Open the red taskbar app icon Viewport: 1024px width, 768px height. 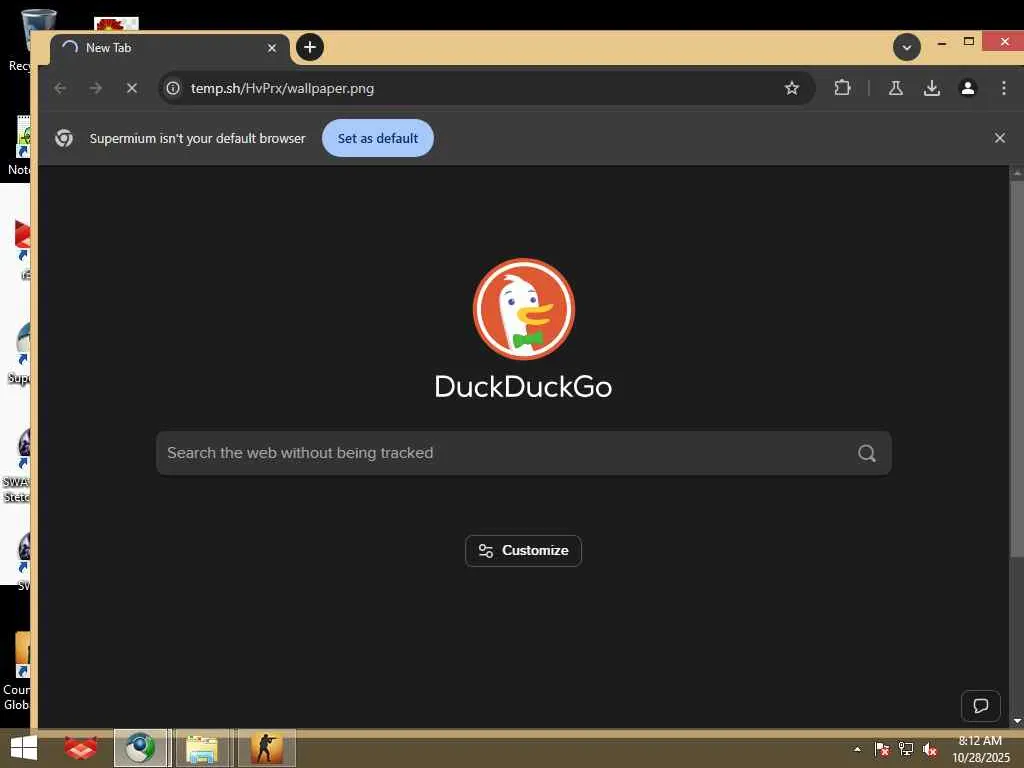pyautogui.click(x=80, y=748)
